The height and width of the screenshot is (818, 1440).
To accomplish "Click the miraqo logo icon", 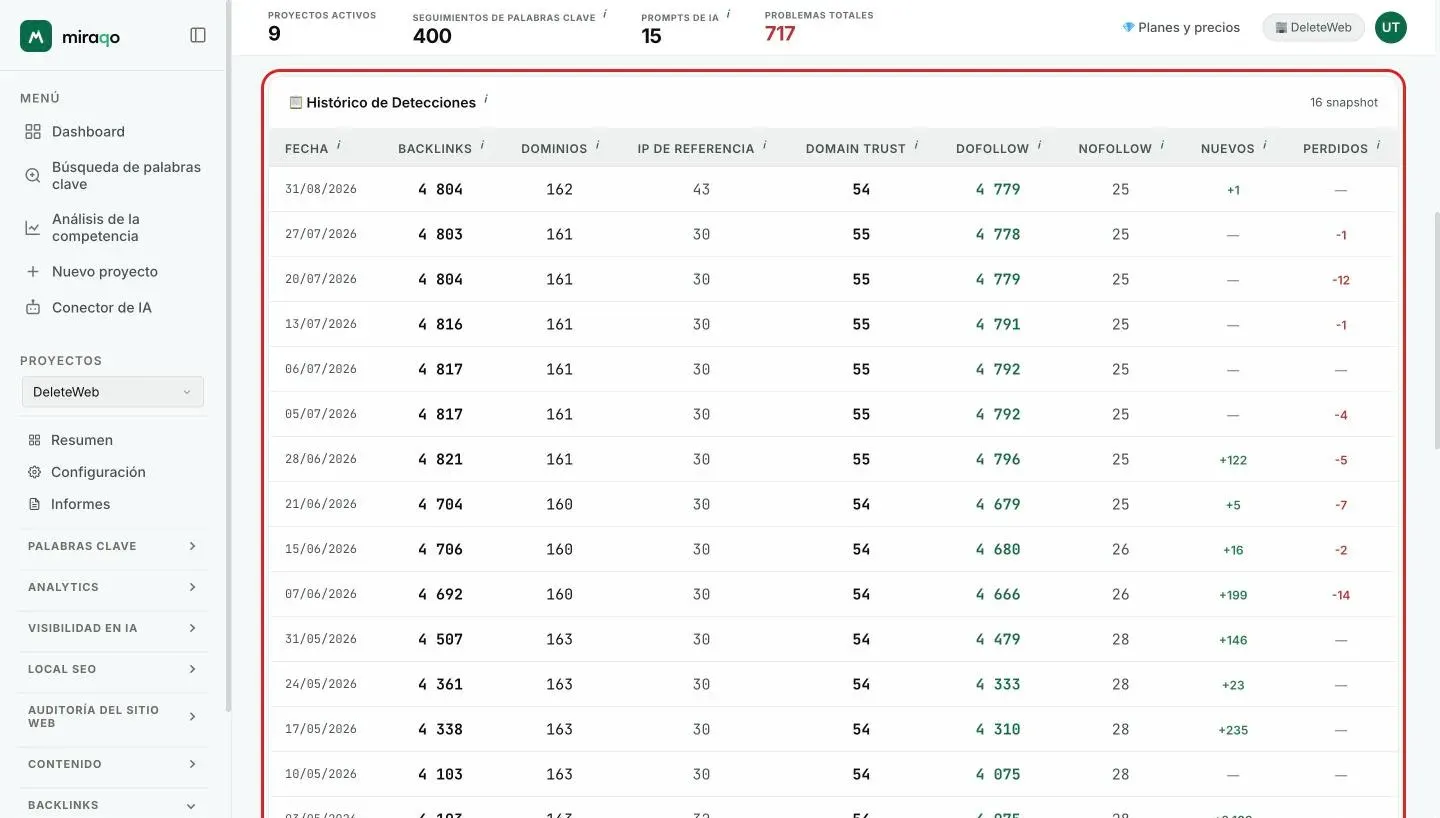I will coord(36,36).
